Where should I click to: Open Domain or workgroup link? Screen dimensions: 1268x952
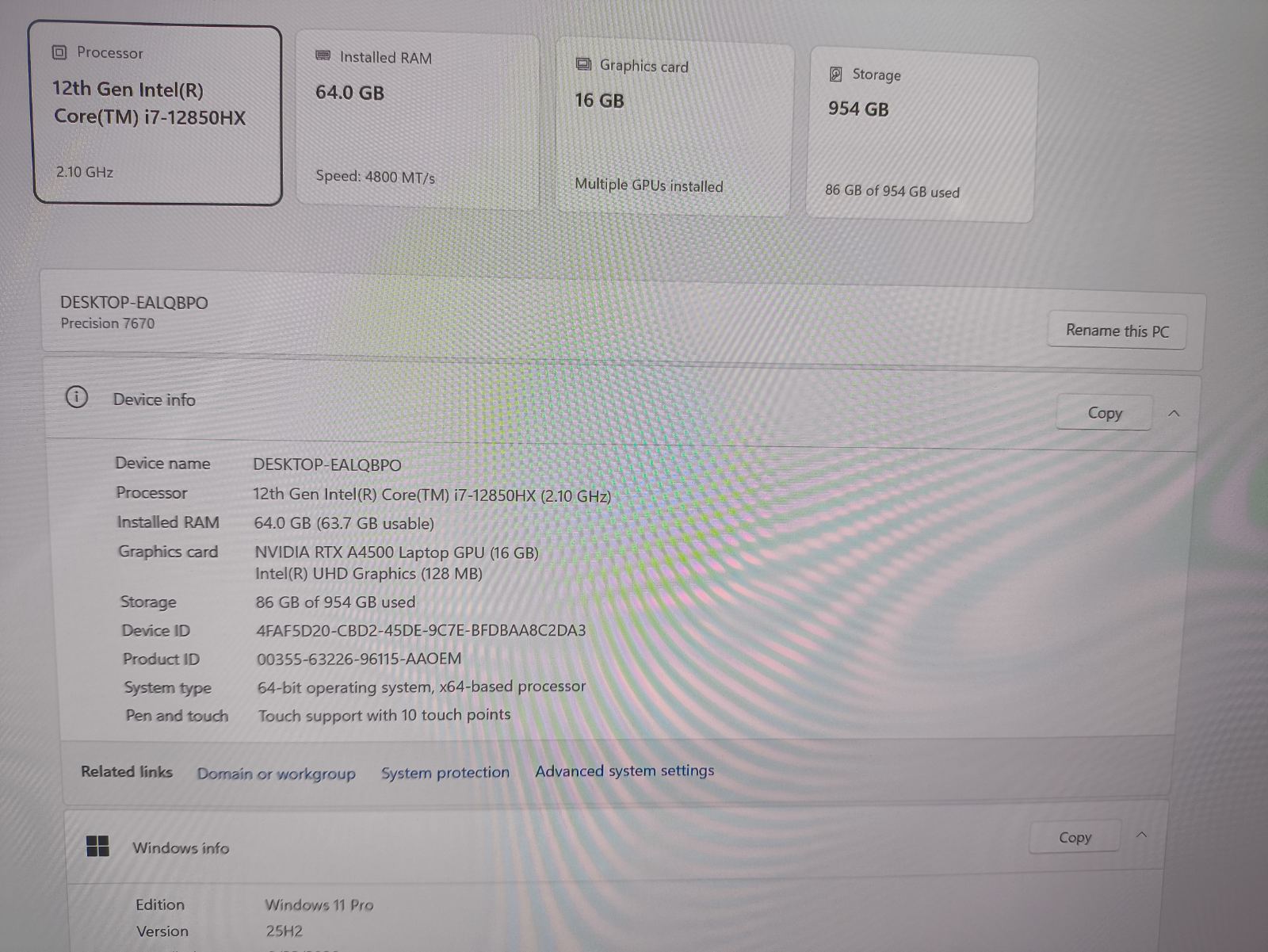tap(276, 774)
